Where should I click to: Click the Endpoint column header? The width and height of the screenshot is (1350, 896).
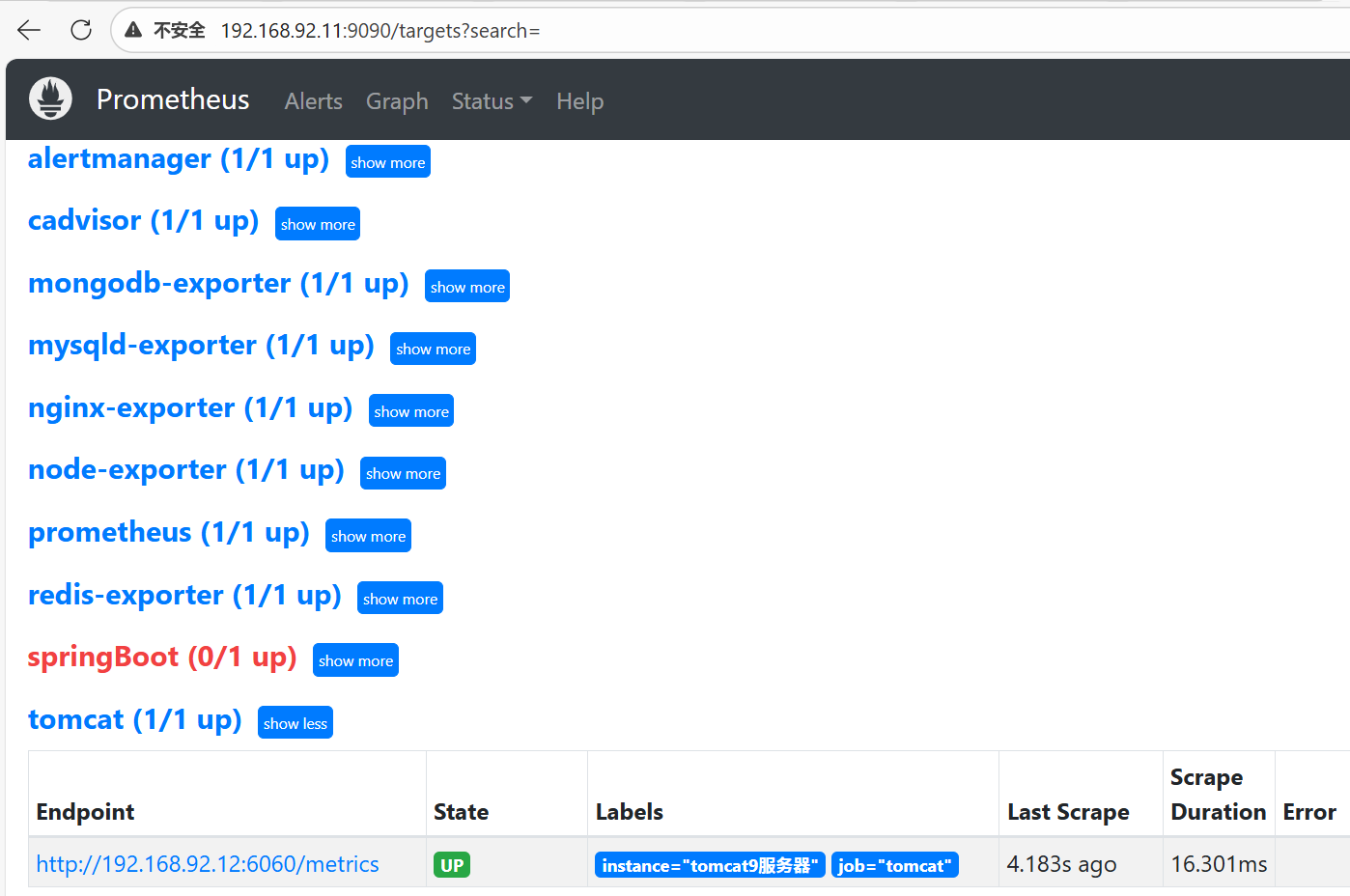coord(85,812)
